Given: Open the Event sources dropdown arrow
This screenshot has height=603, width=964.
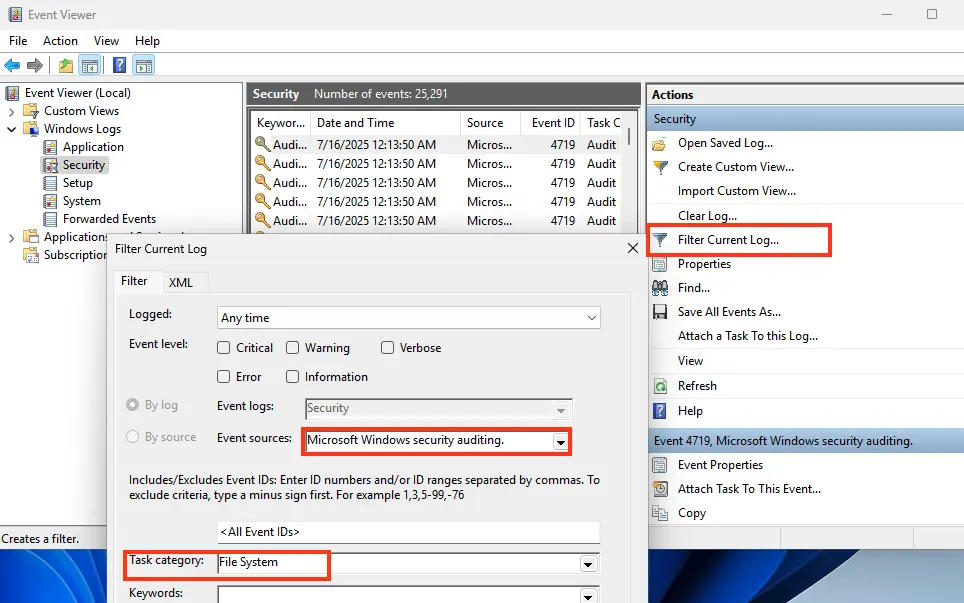Looking at the screenshot, I should [561, 441].
